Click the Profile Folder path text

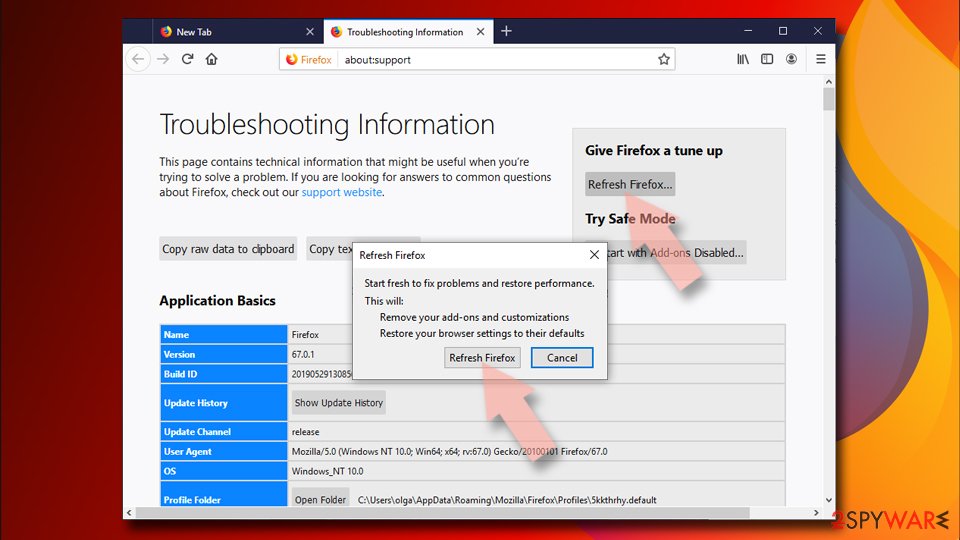pos(507,500)
